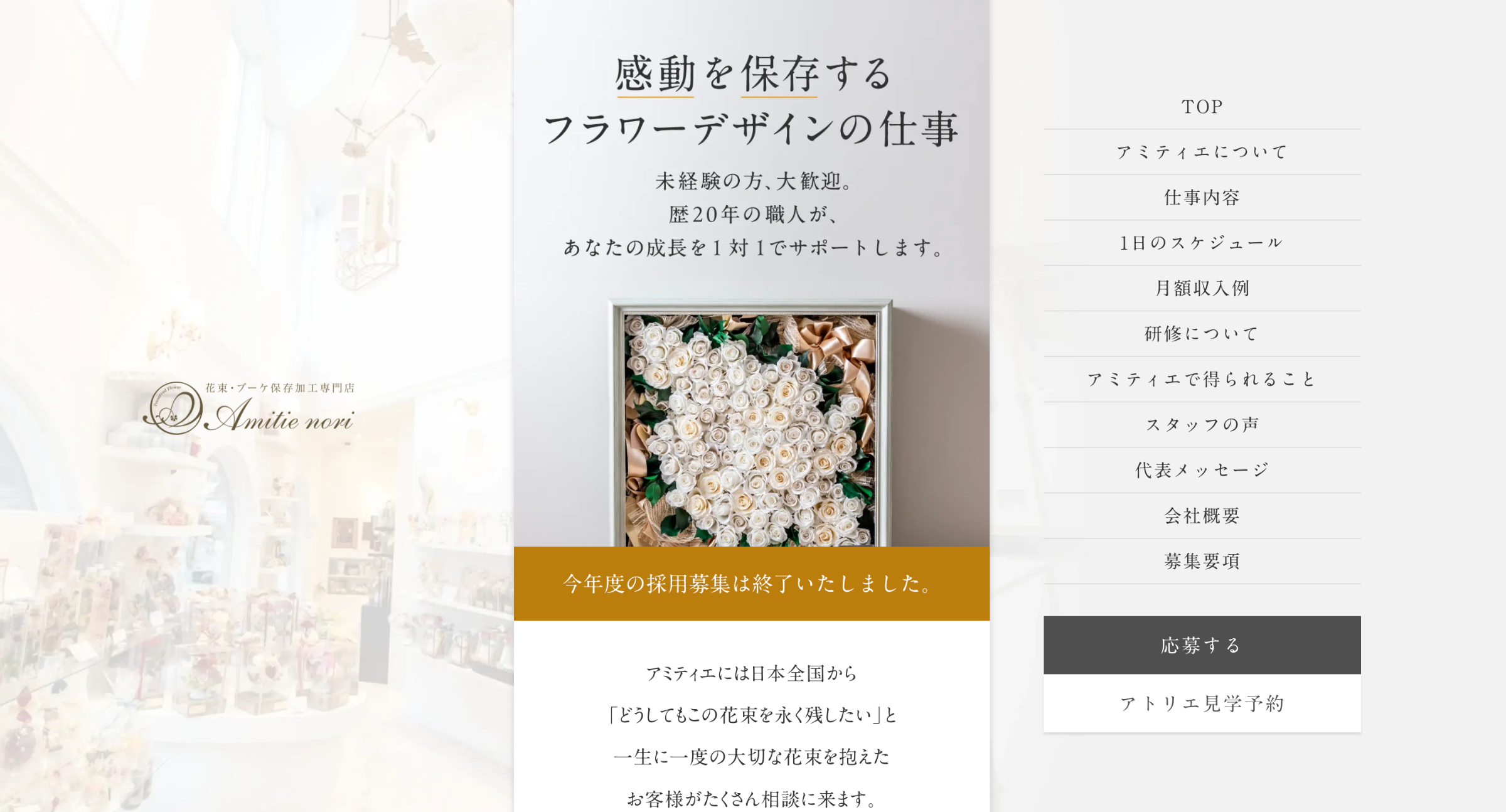Viewport: 1506px width, 812px height.
Task: Jump to 研修について
Action: (x=1202, y=334)
